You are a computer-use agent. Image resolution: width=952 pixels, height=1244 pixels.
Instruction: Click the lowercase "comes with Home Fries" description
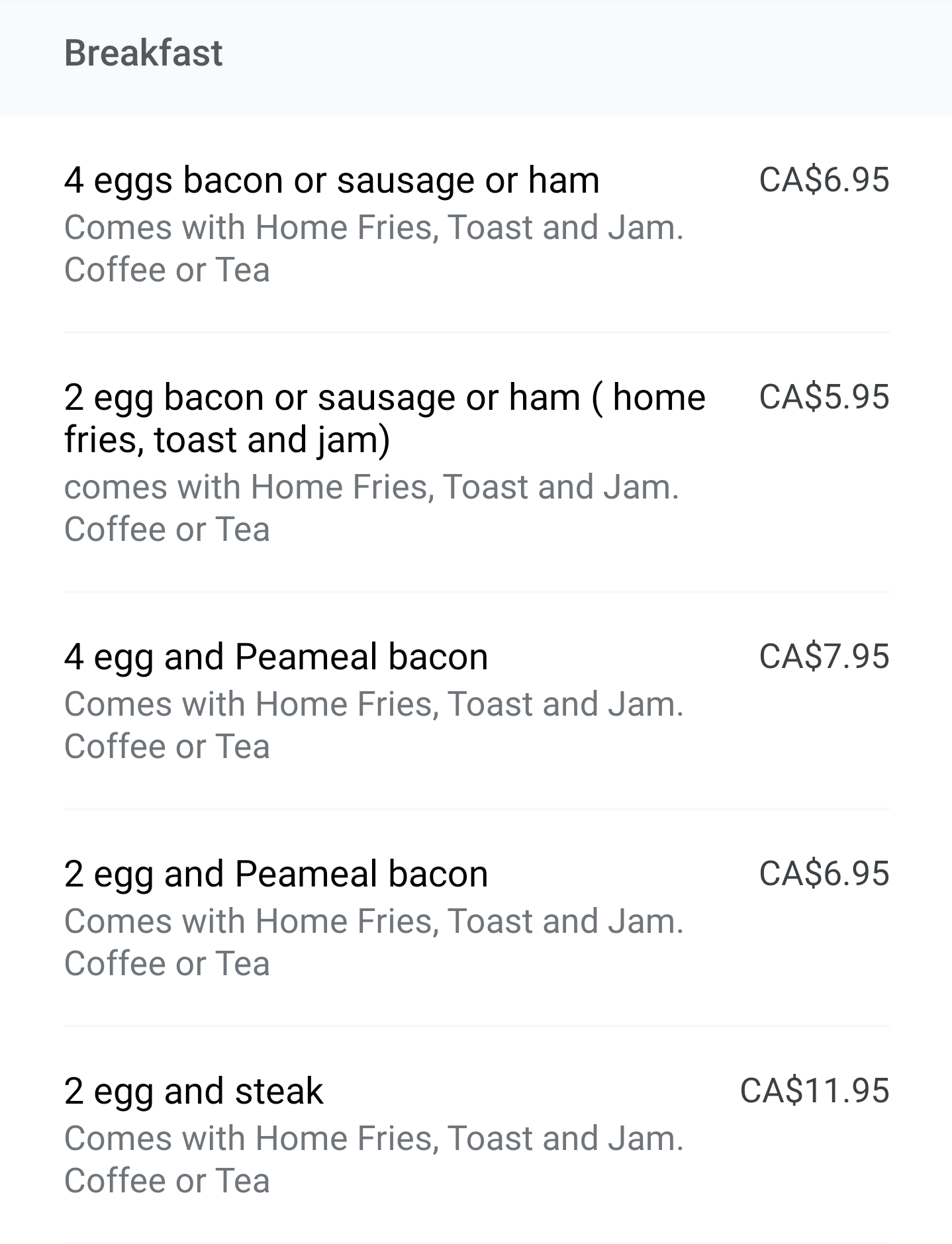pyautogui.click(x=371, y=487)
